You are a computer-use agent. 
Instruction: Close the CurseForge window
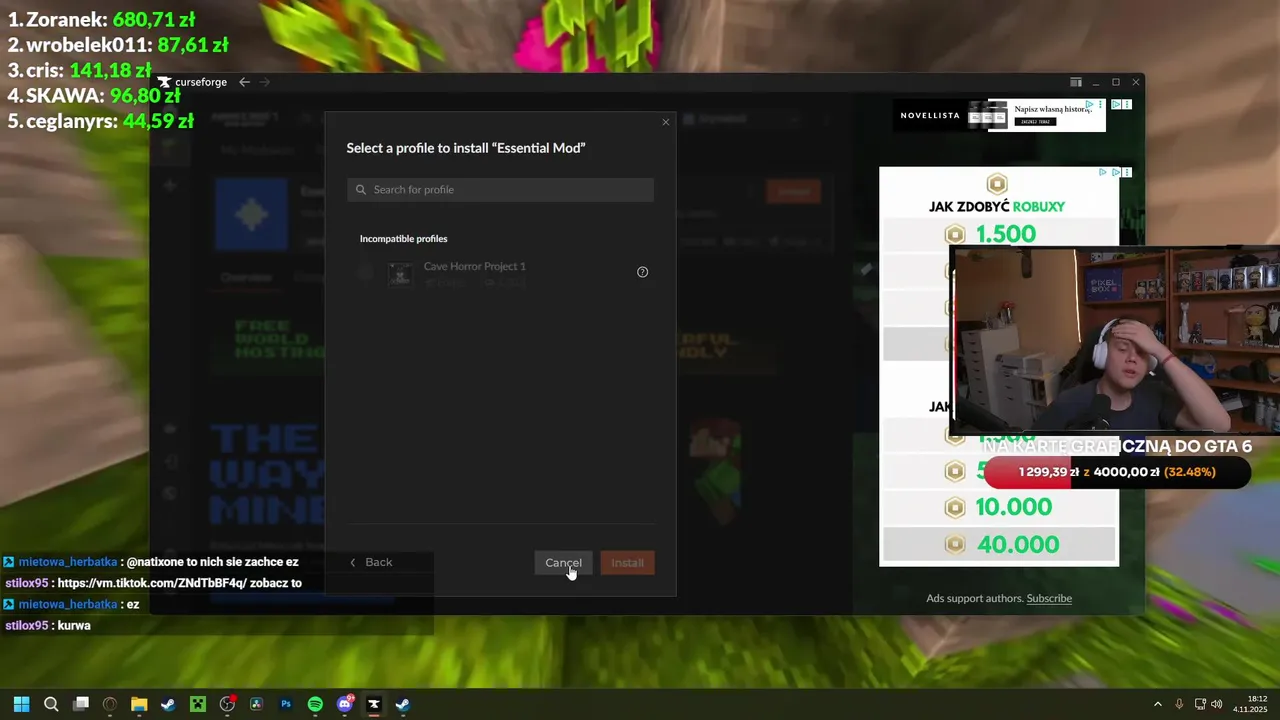click(x=1136, y=82)
